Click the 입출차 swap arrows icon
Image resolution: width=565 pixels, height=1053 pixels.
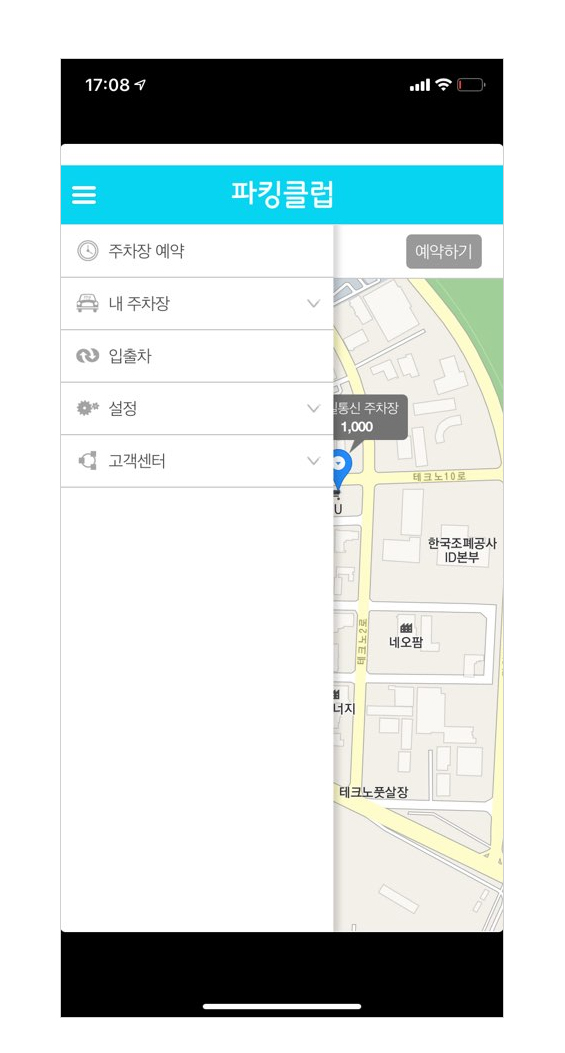[x=87, y=356]
